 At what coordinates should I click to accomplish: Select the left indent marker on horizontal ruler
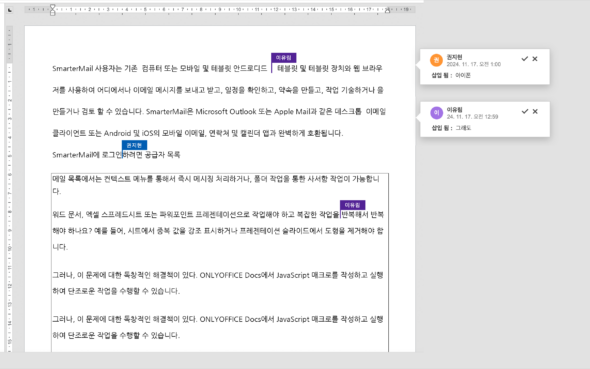[53, 10]
